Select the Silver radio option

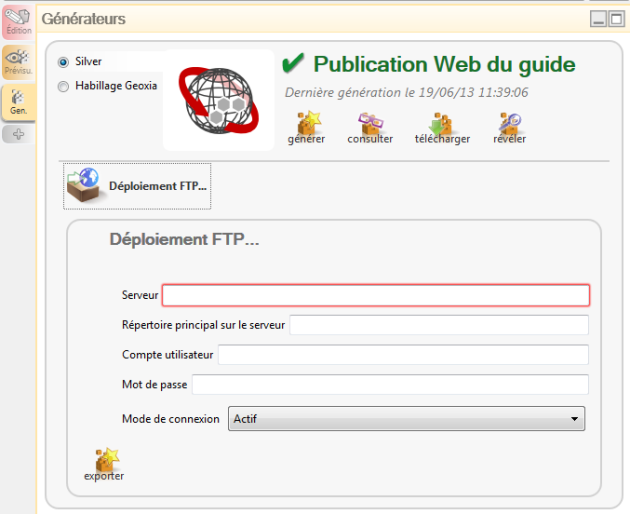pos(63,62)
